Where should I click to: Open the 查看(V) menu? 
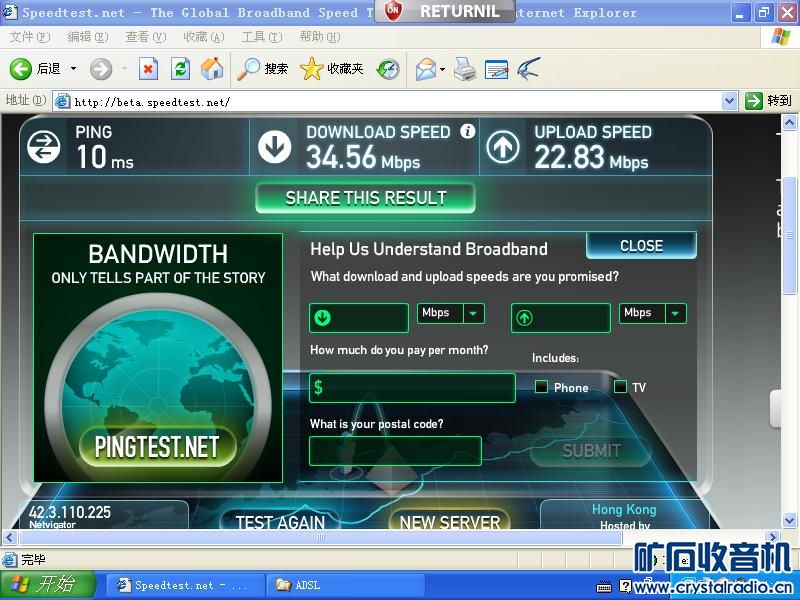pyautogui.click(x=146, y=37)
